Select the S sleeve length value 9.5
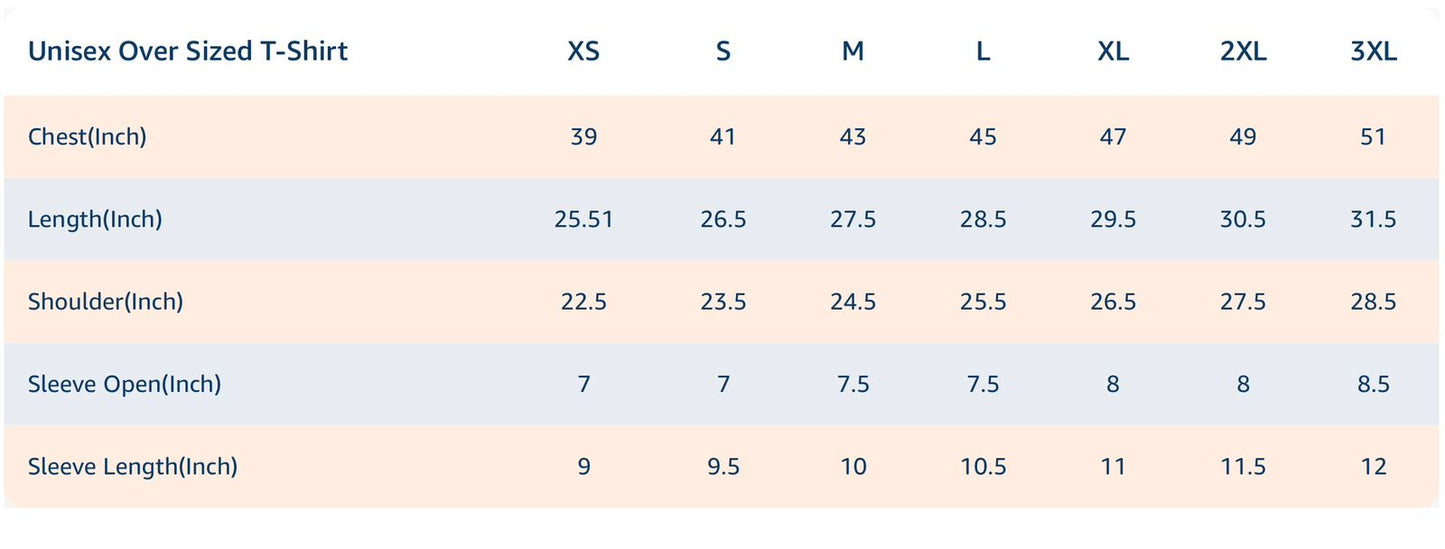 click(723, 466)
